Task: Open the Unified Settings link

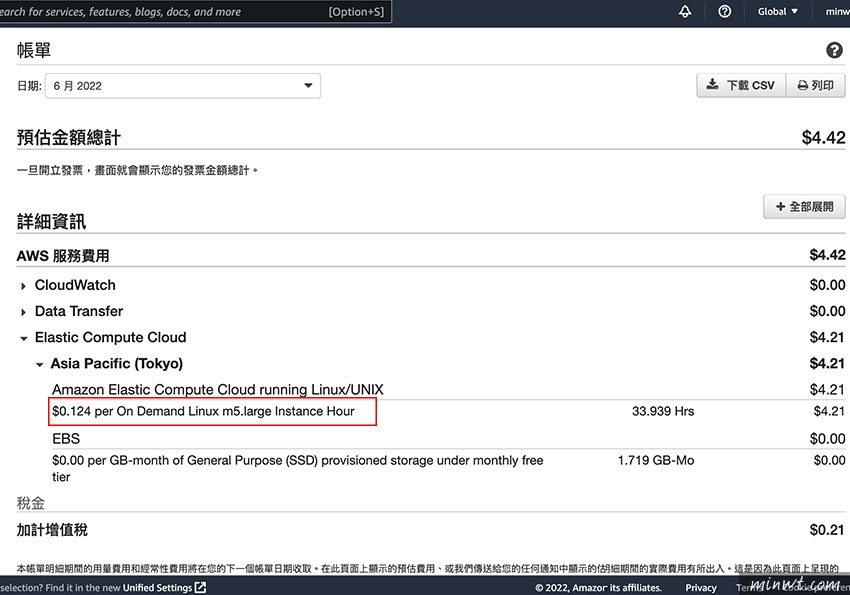Action: (x=164, y=587)
